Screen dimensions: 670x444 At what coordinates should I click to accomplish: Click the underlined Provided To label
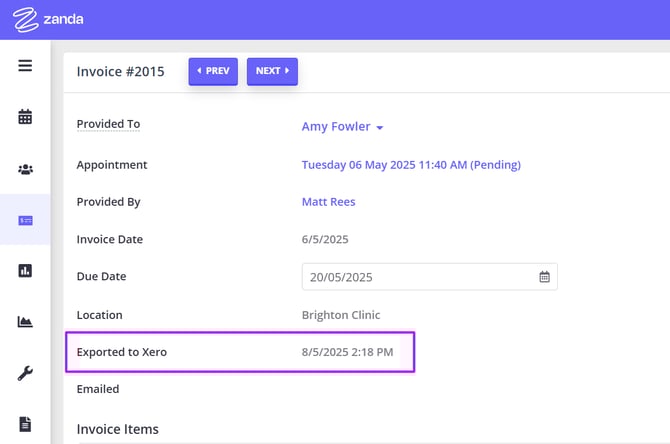(x=108, y=125)
